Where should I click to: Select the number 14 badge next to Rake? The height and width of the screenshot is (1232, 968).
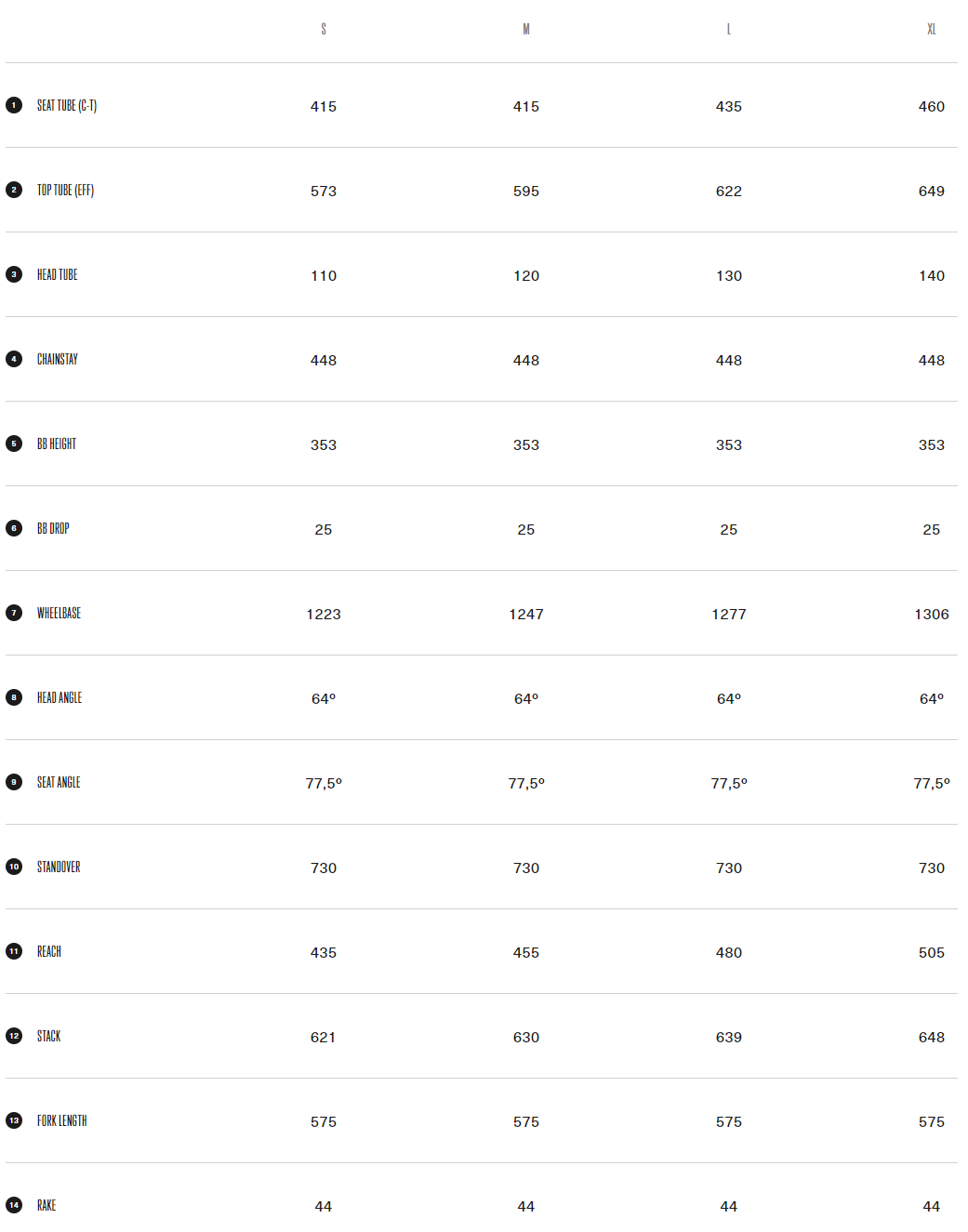click(14, 1205)
